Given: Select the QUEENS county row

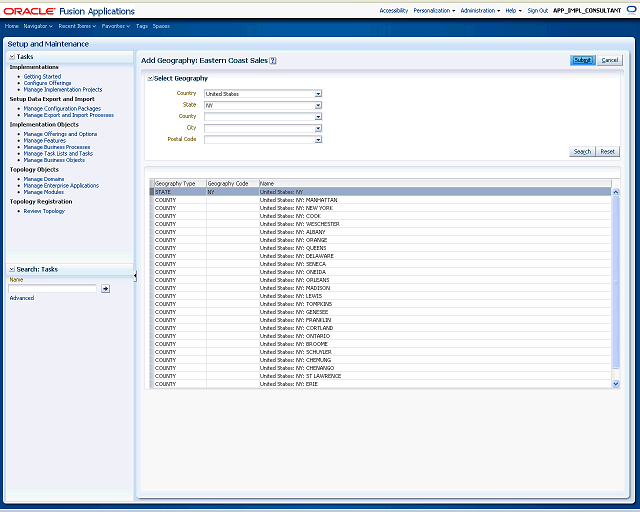Looking at the screenshot, I should tap(380, 248).
